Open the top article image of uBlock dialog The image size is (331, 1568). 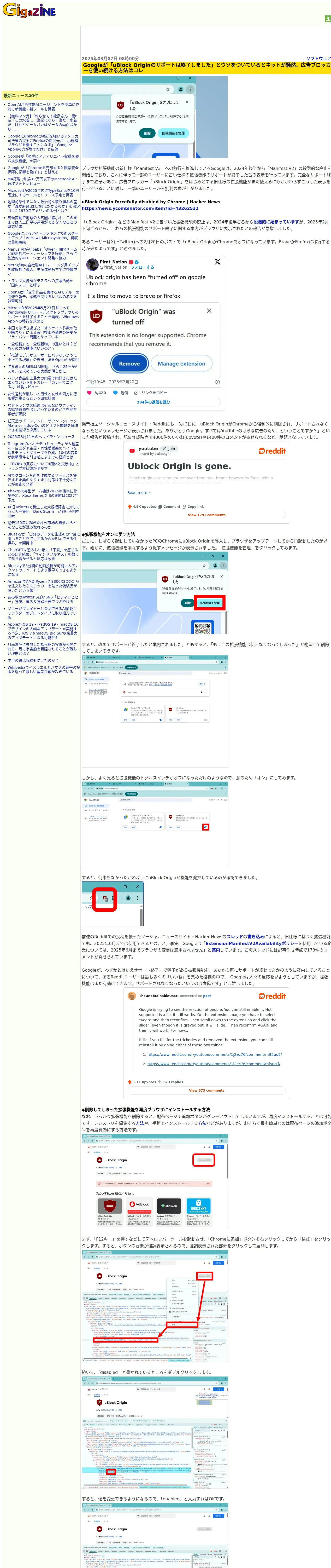155,117
